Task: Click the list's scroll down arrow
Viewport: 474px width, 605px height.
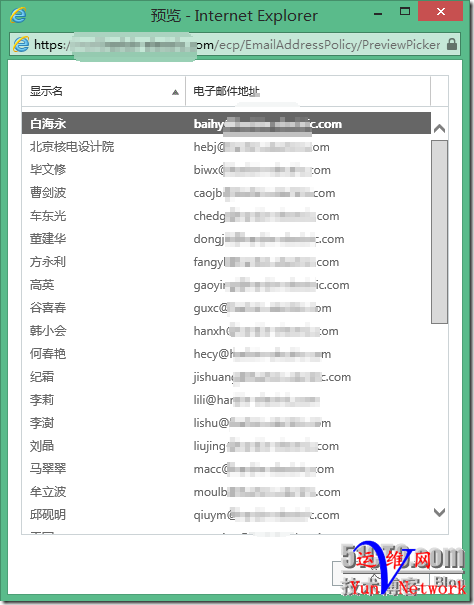Action: pyautogui.click(x=439, y=512)
